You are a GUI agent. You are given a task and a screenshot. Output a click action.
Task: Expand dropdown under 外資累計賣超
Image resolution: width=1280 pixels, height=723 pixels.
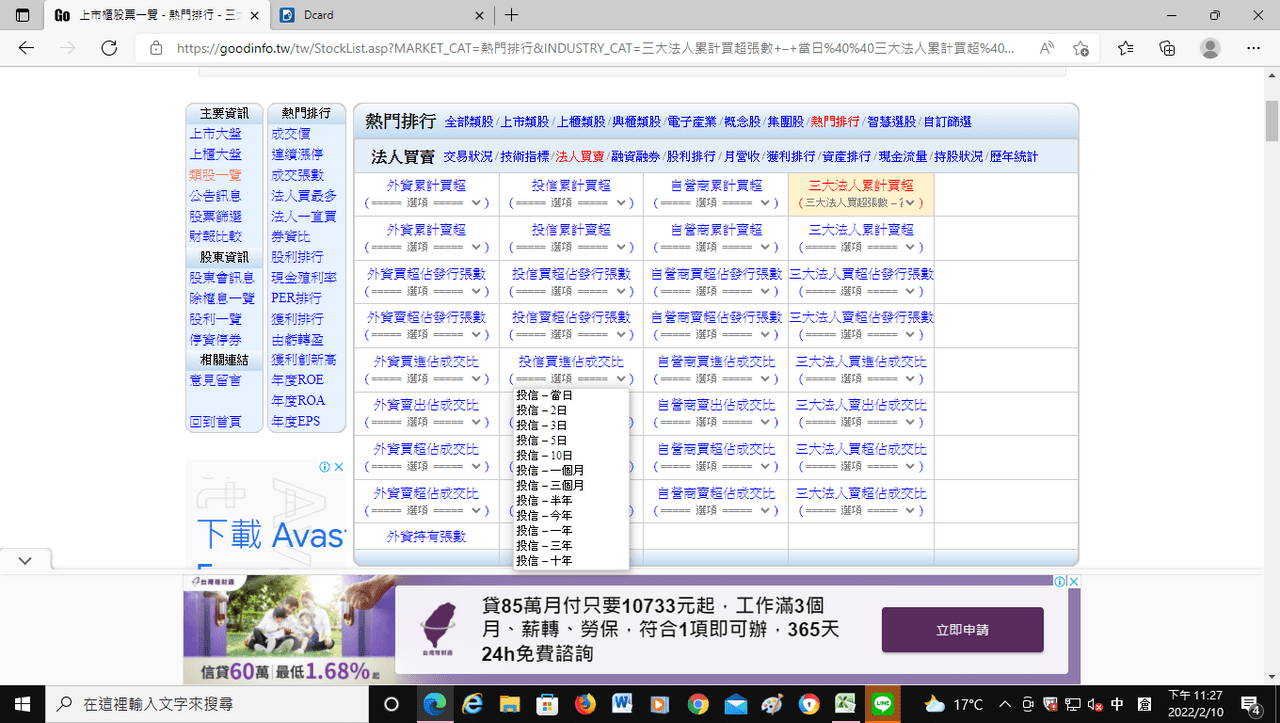tap(426, 247)
